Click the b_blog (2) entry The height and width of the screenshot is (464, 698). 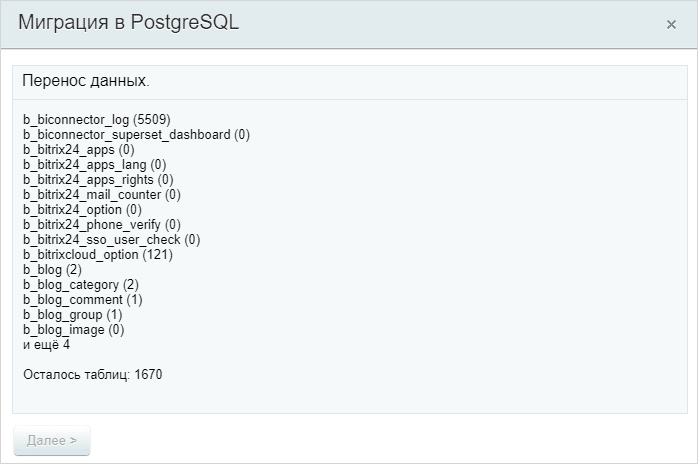click(x=52, y=269)
